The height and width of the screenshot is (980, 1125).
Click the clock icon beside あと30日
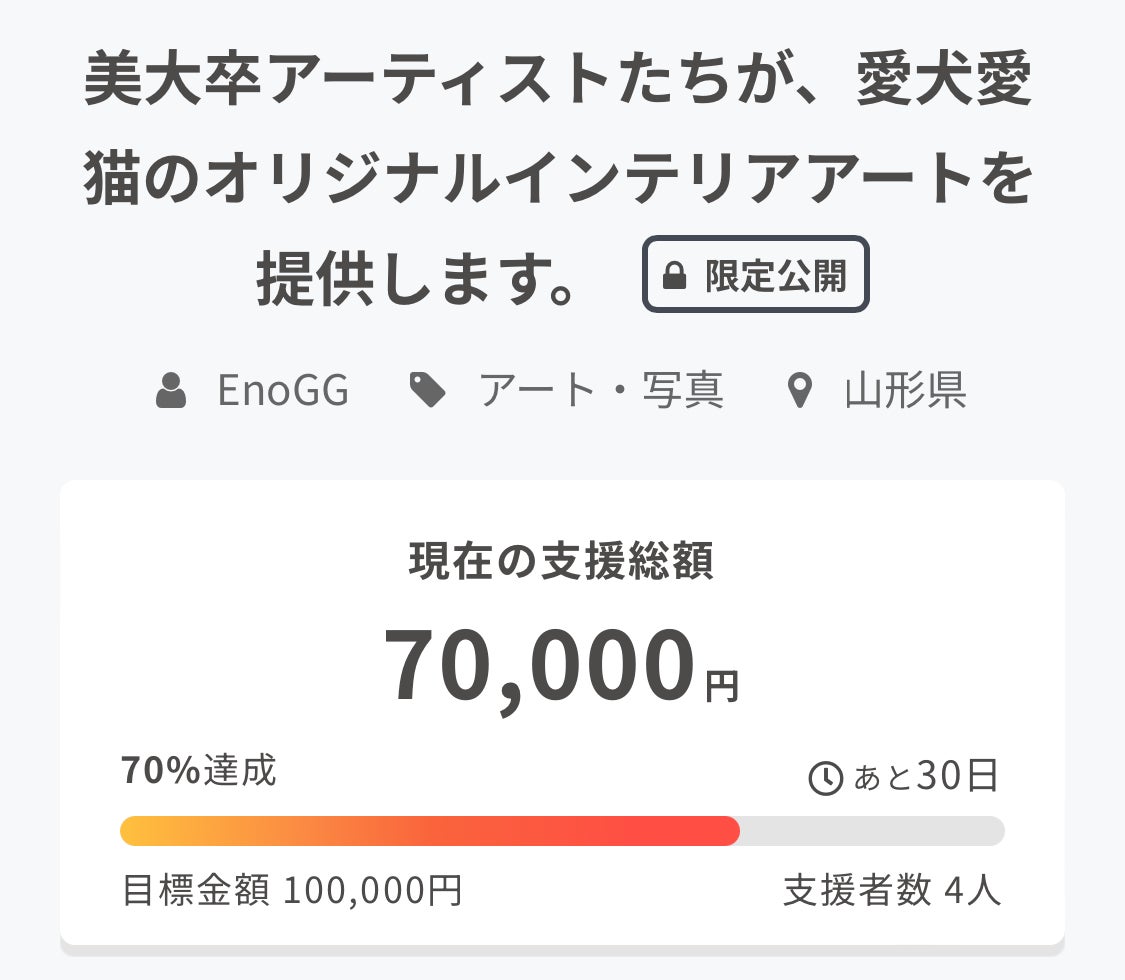pos(825,778)
